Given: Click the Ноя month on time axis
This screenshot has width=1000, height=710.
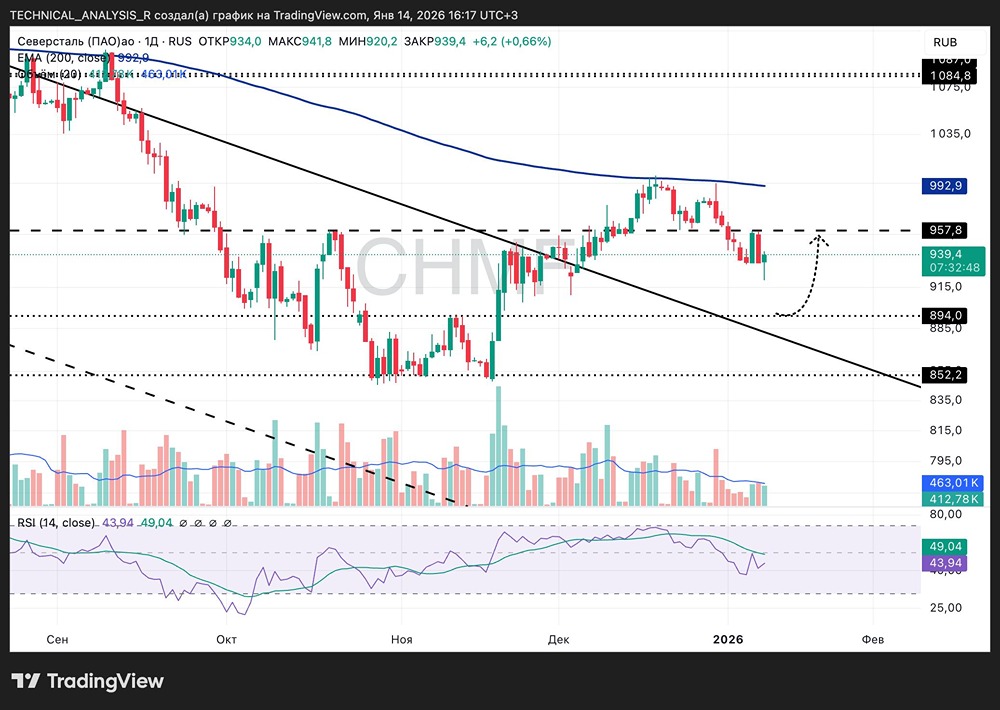Looking at the screenshot, I should 402,639.
